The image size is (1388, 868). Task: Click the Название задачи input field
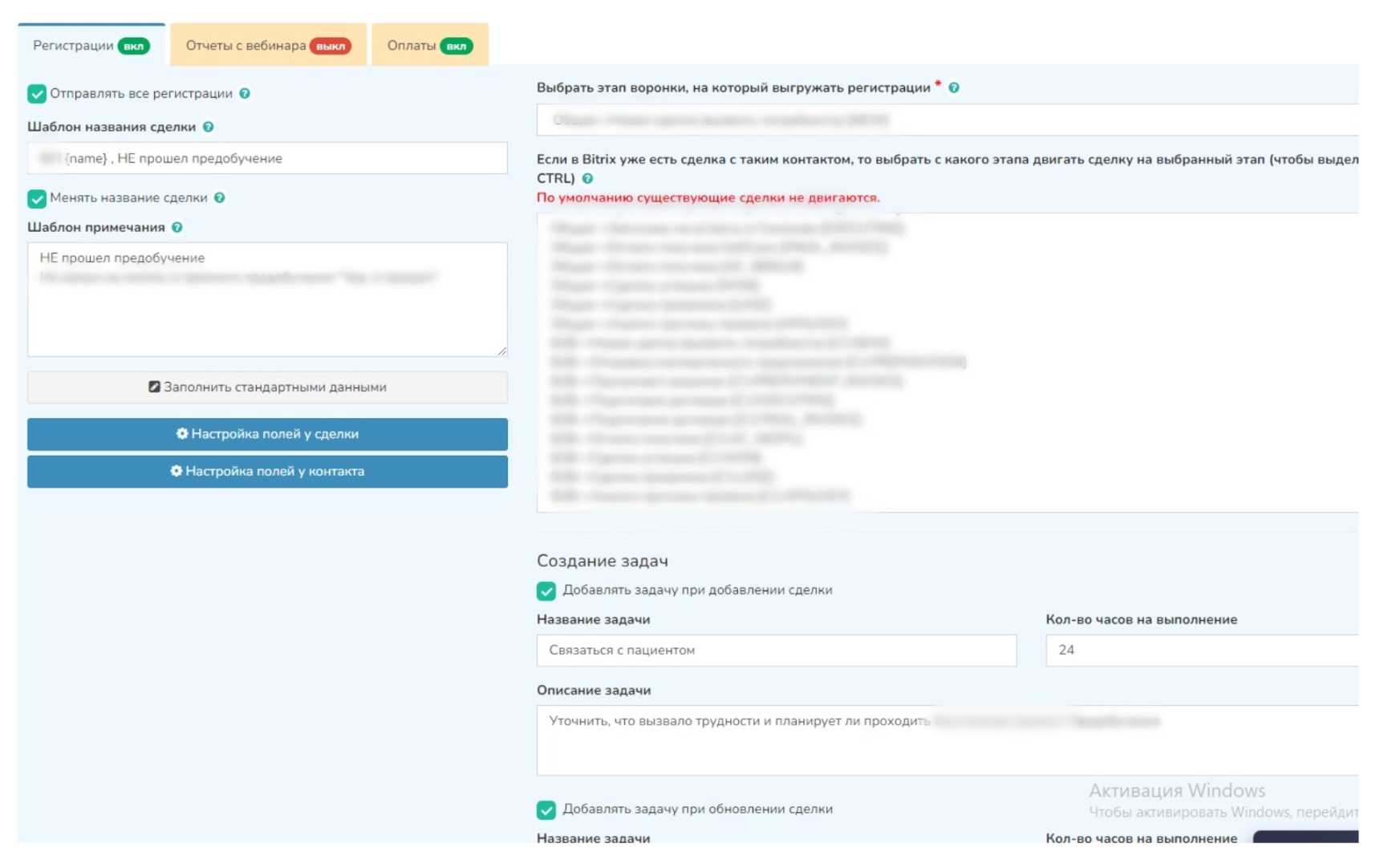776,651
